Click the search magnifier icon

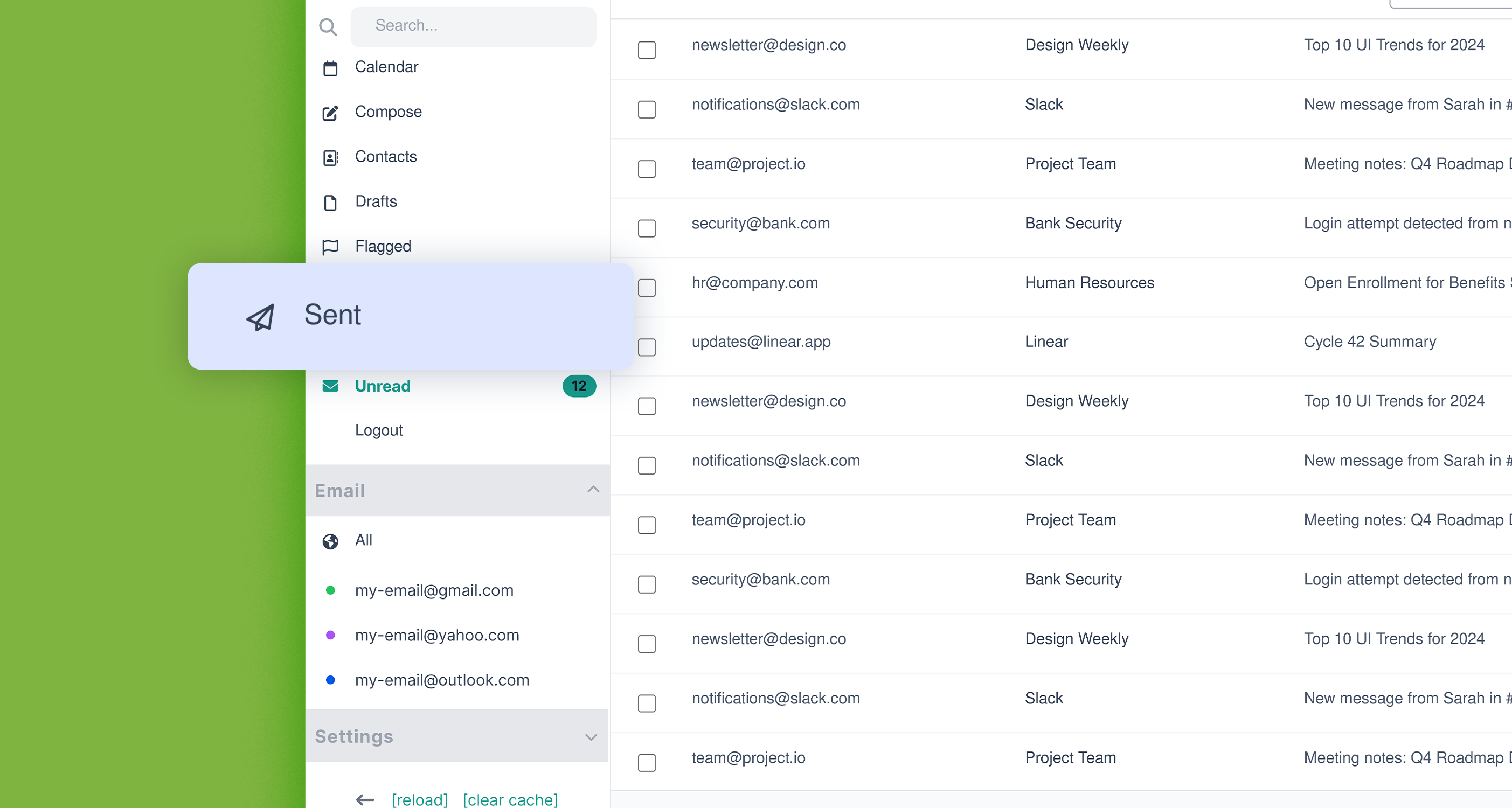pos(328,27)
